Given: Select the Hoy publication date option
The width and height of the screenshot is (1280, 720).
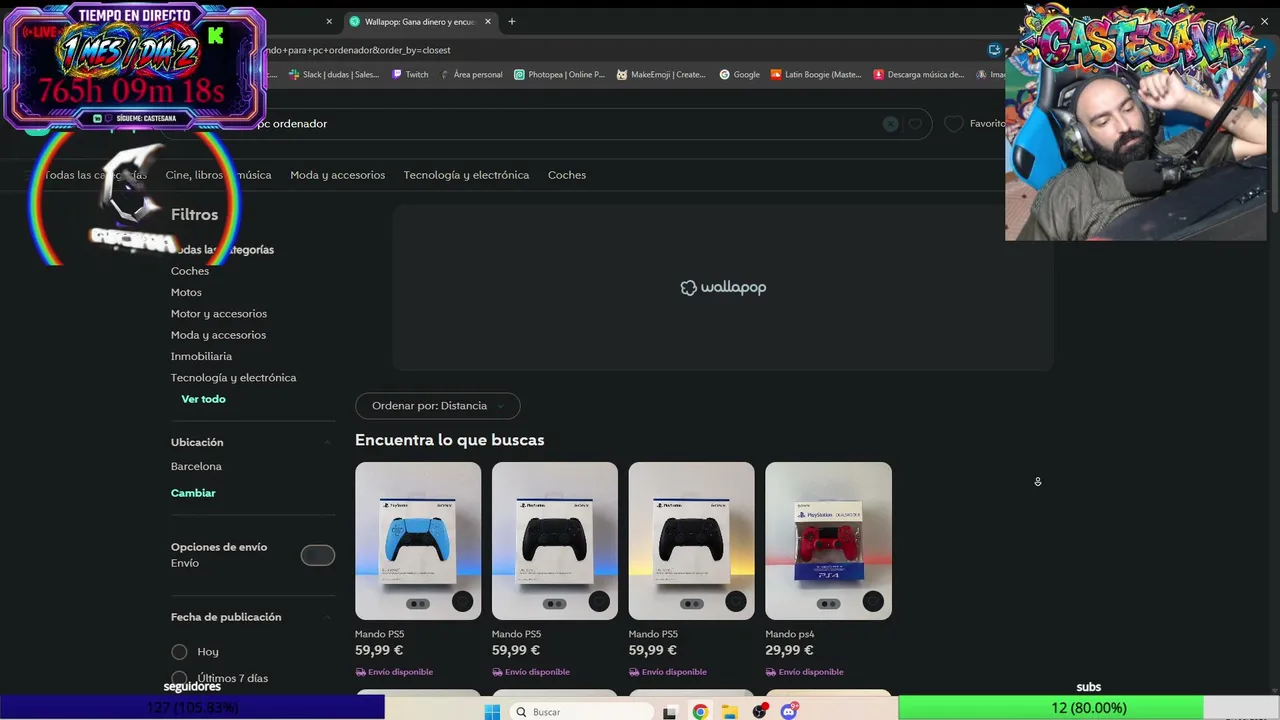Looking at the screenshot, I should pos(179,652).
